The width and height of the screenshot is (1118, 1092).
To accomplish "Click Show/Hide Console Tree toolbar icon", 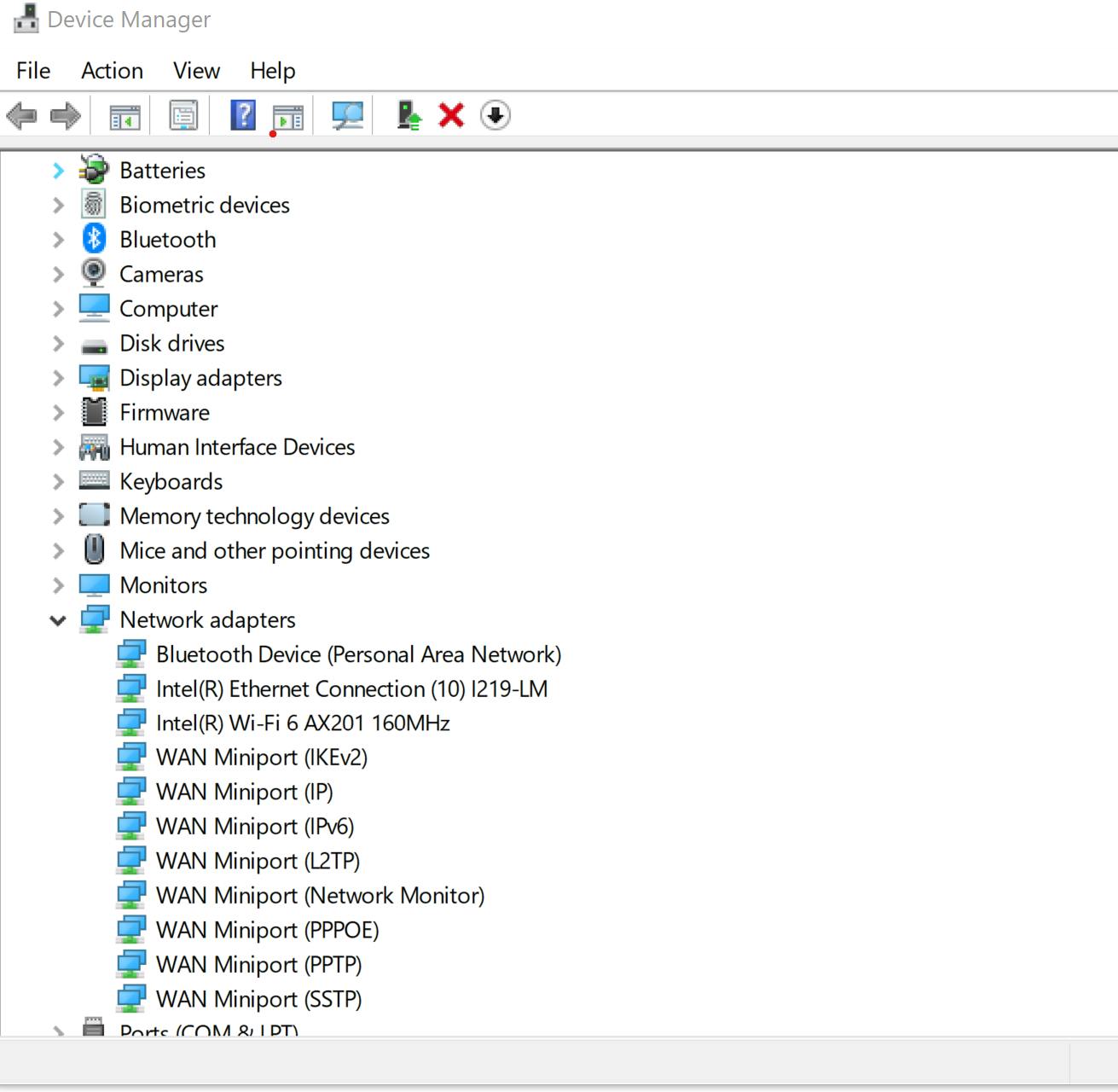I will [125, 116].
